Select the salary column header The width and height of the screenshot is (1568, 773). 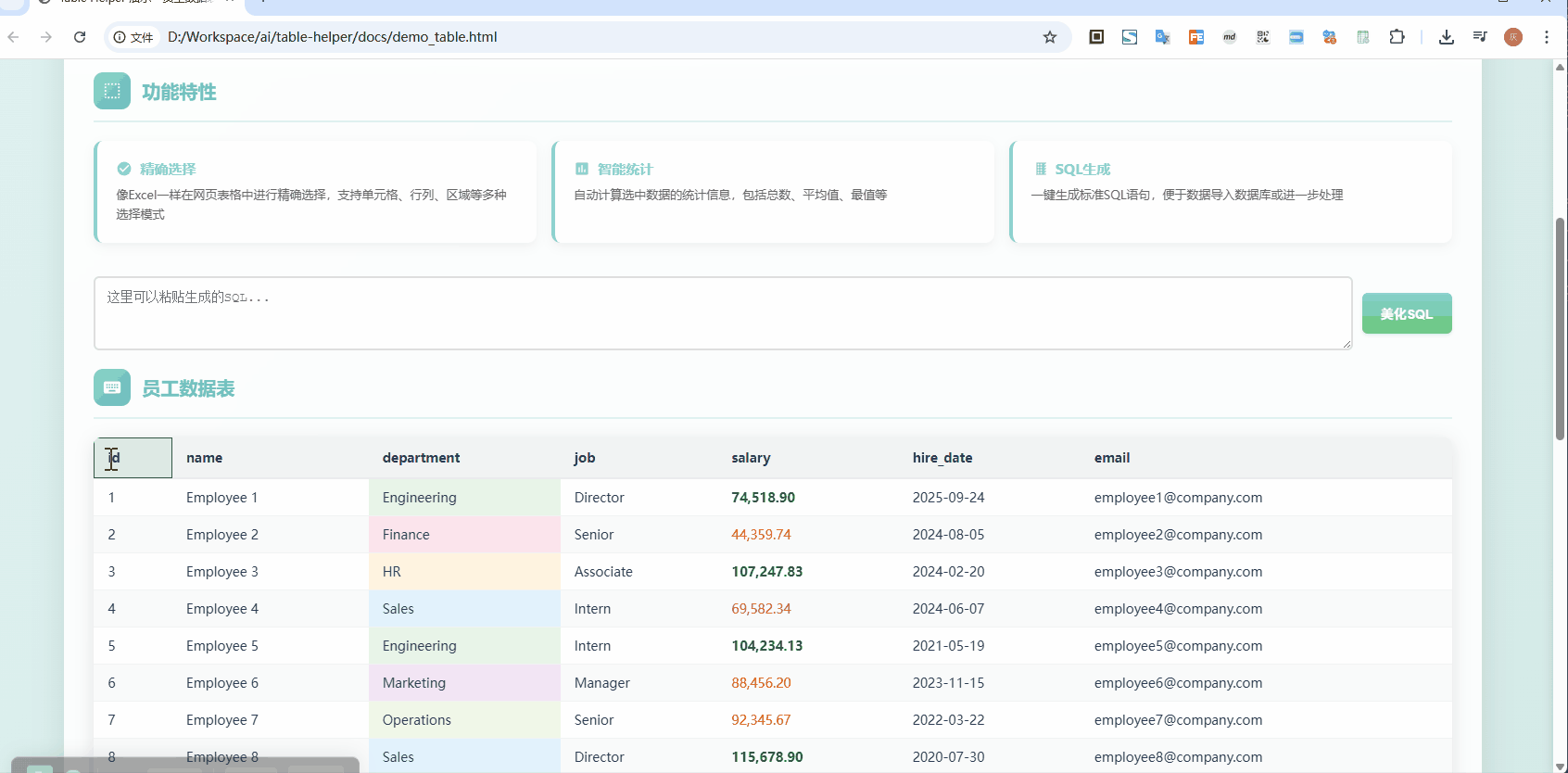click(751, 458)
